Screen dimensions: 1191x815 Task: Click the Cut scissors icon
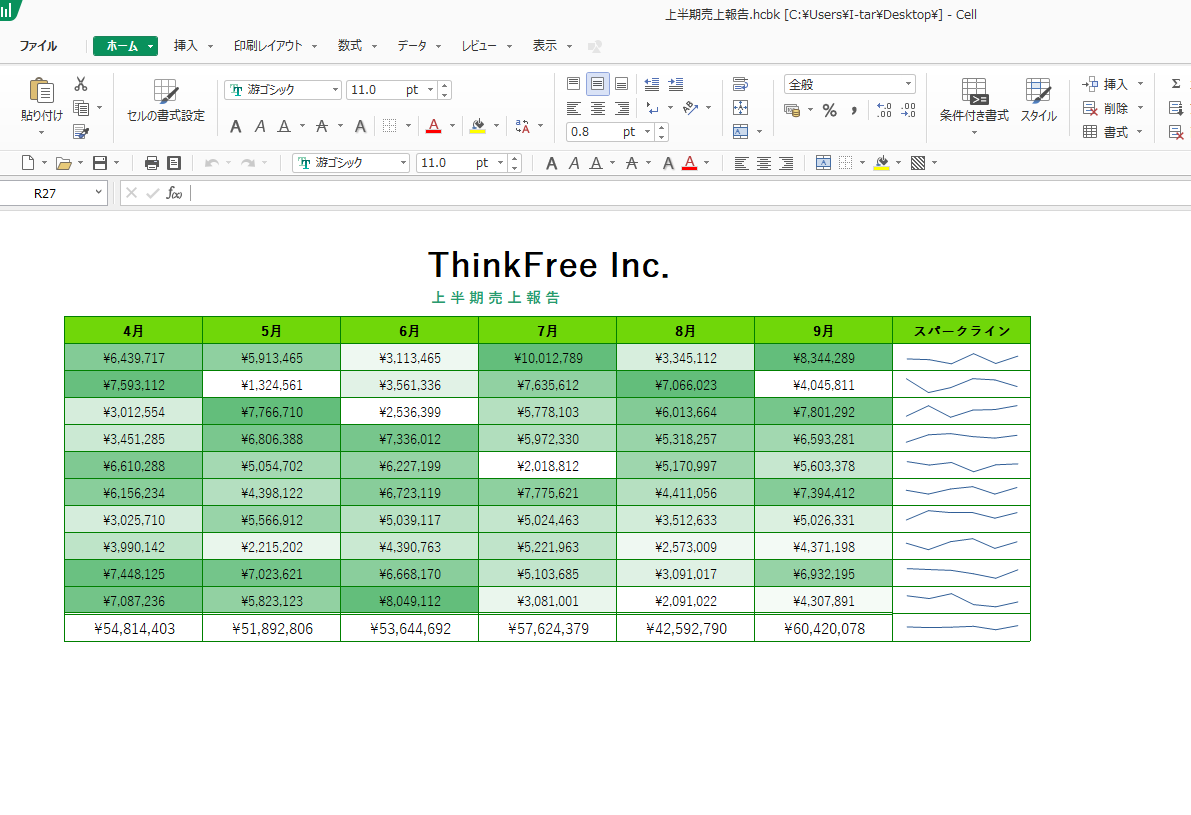pyautogui.click(x=81, y=84)
